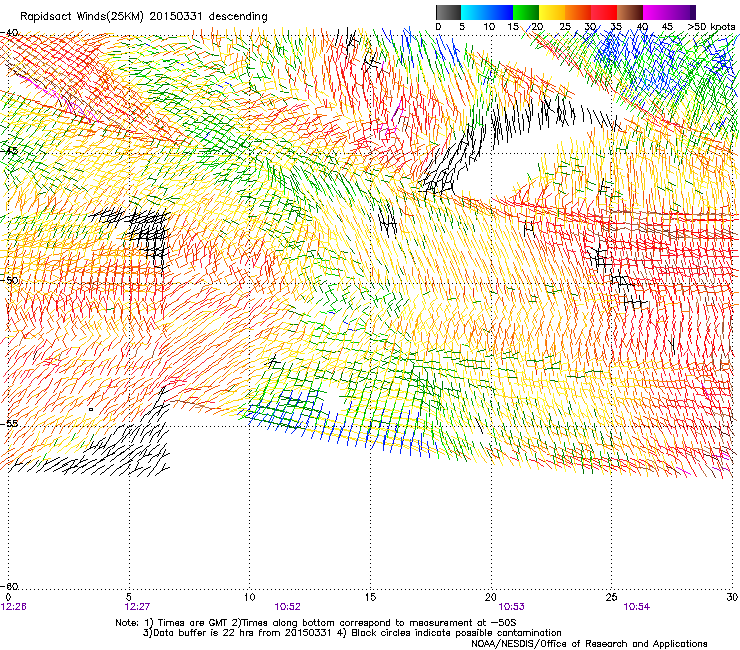Click the '5' longitude label on bottom axis
Viewport: 740px width, 650px height.
pyautogui.click(x=129, y=597)
